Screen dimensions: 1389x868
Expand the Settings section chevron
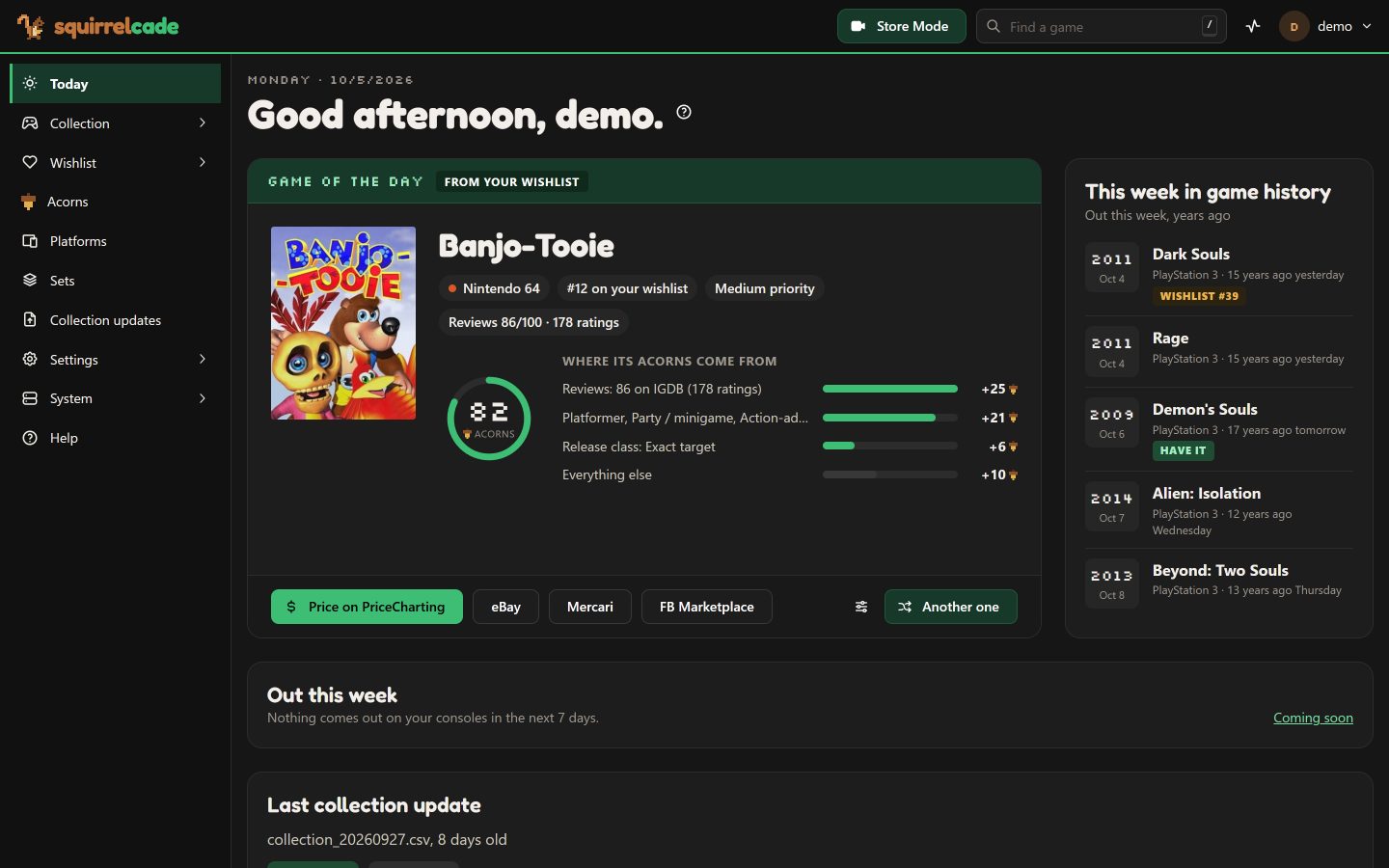pyautogui.click(x=203, y=359)
